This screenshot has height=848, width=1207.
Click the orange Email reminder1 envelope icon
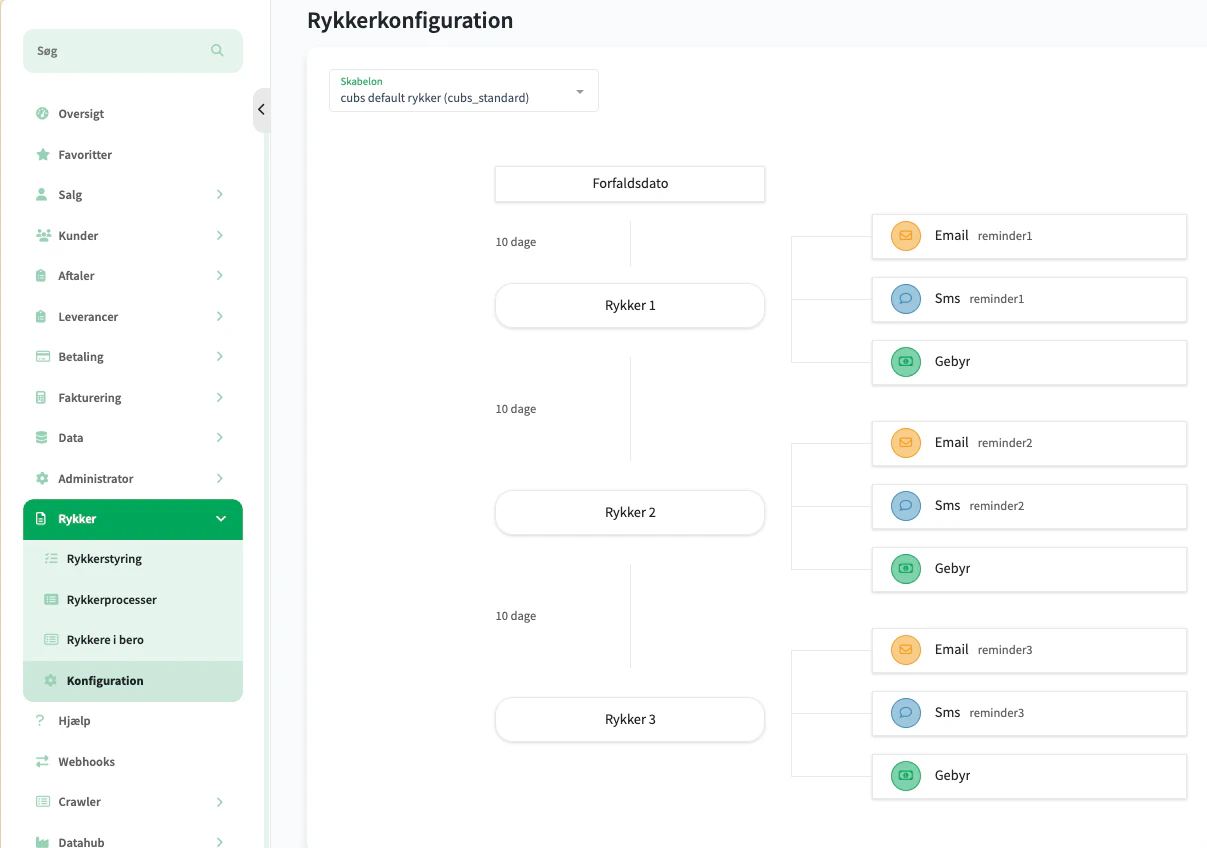pyautogui.click(x=905, y=236)
